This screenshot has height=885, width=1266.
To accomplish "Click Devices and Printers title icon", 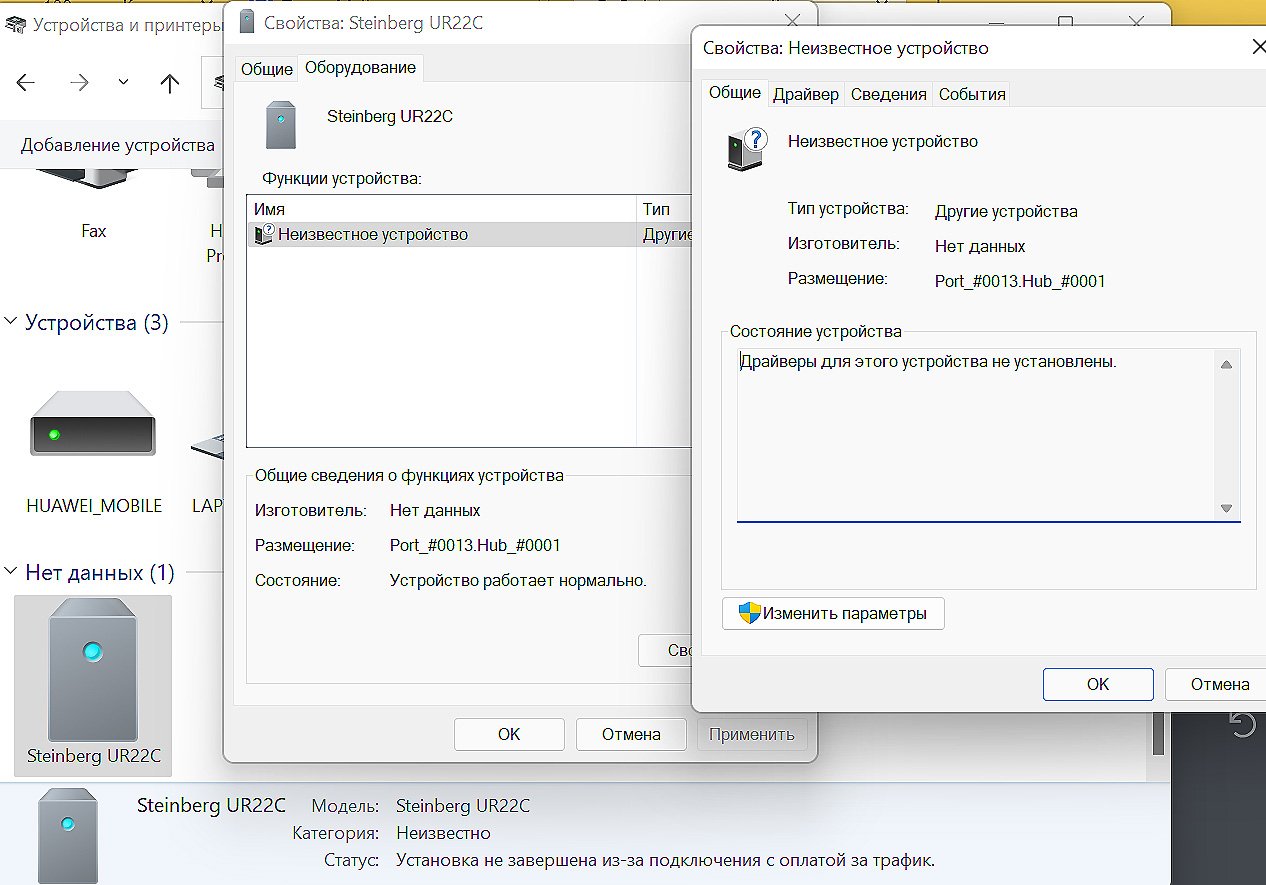I will point(16,24).
